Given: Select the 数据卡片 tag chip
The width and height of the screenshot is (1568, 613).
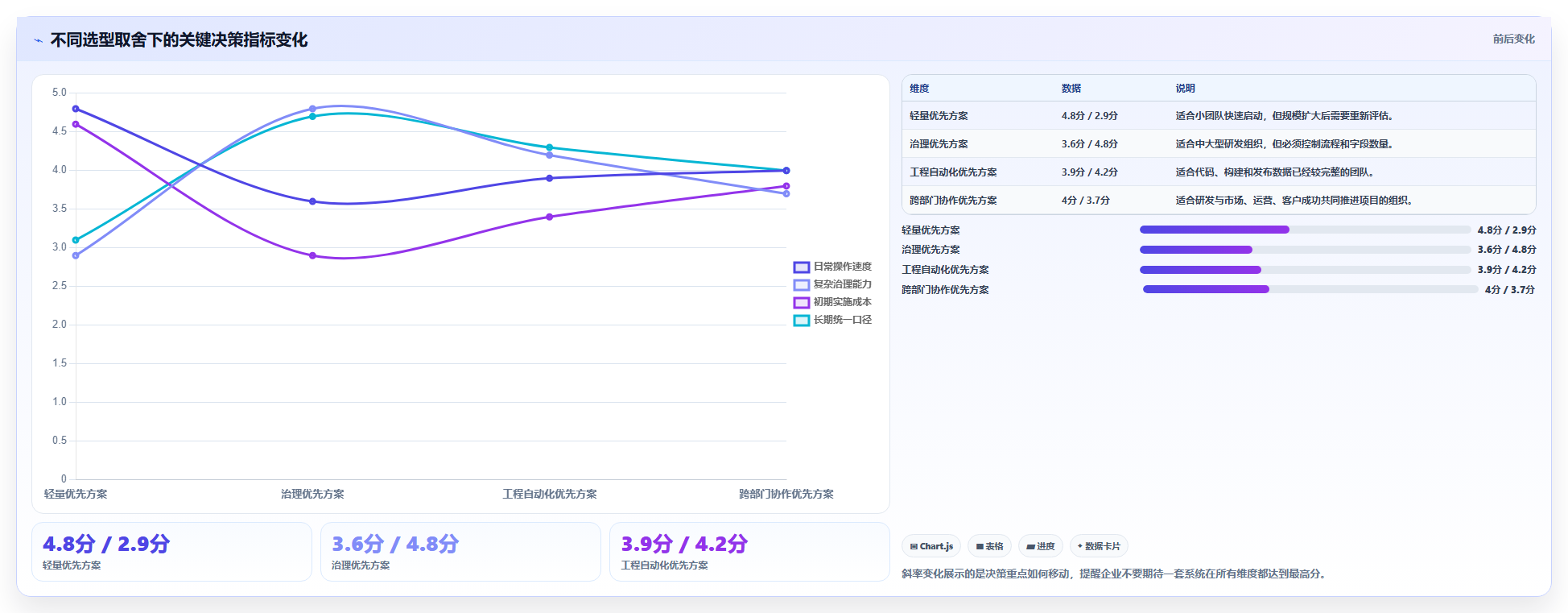Looking at the screenshot, I should 1099,546.
